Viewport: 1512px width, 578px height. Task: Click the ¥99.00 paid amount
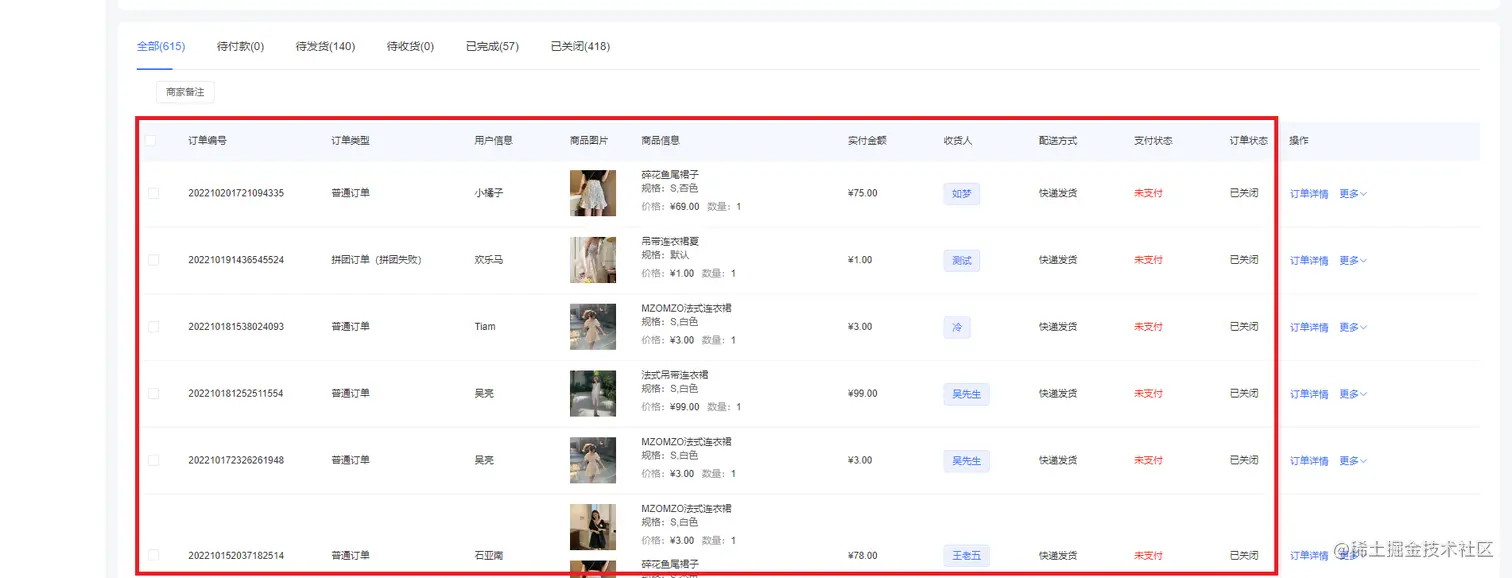[x=863, y=394]
